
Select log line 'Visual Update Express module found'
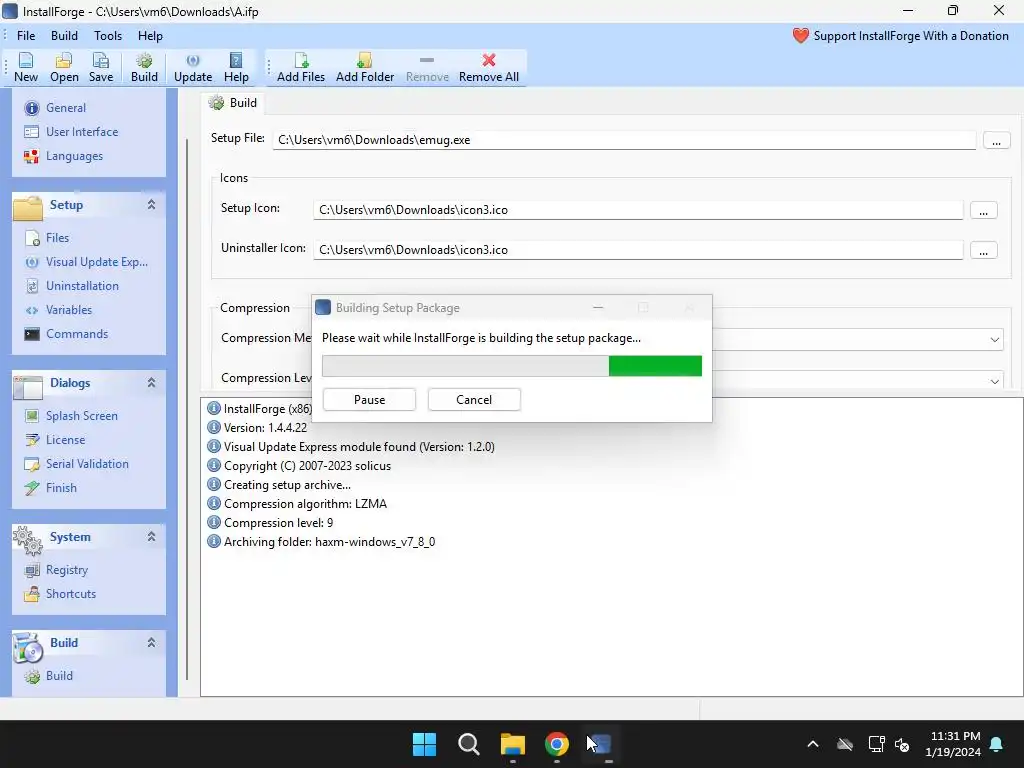click(351, 447)
